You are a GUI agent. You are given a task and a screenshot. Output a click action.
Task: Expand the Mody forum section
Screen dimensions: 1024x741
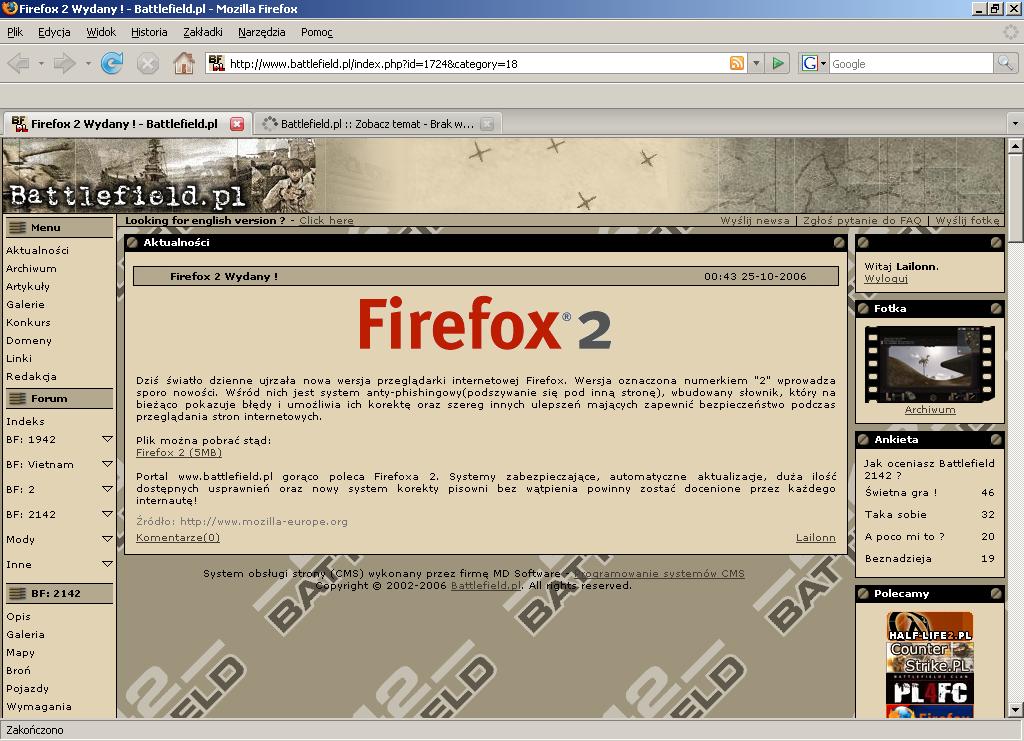pyautogui.click(x=107, y=539)
